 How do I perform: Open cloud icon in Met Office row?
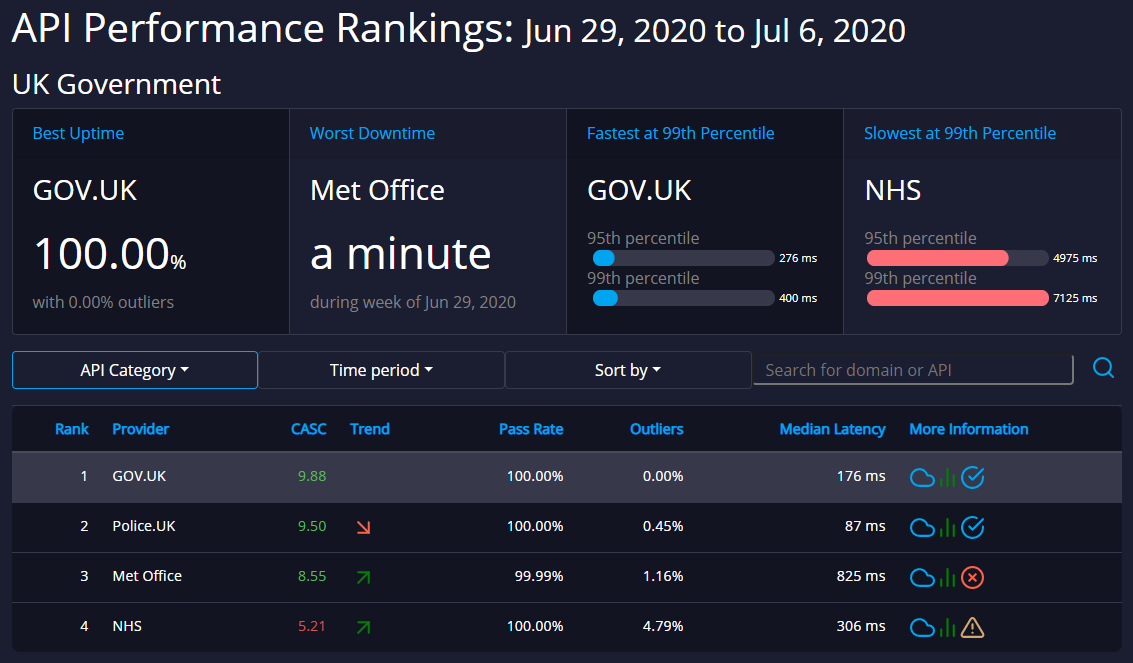tap(922, 577)
